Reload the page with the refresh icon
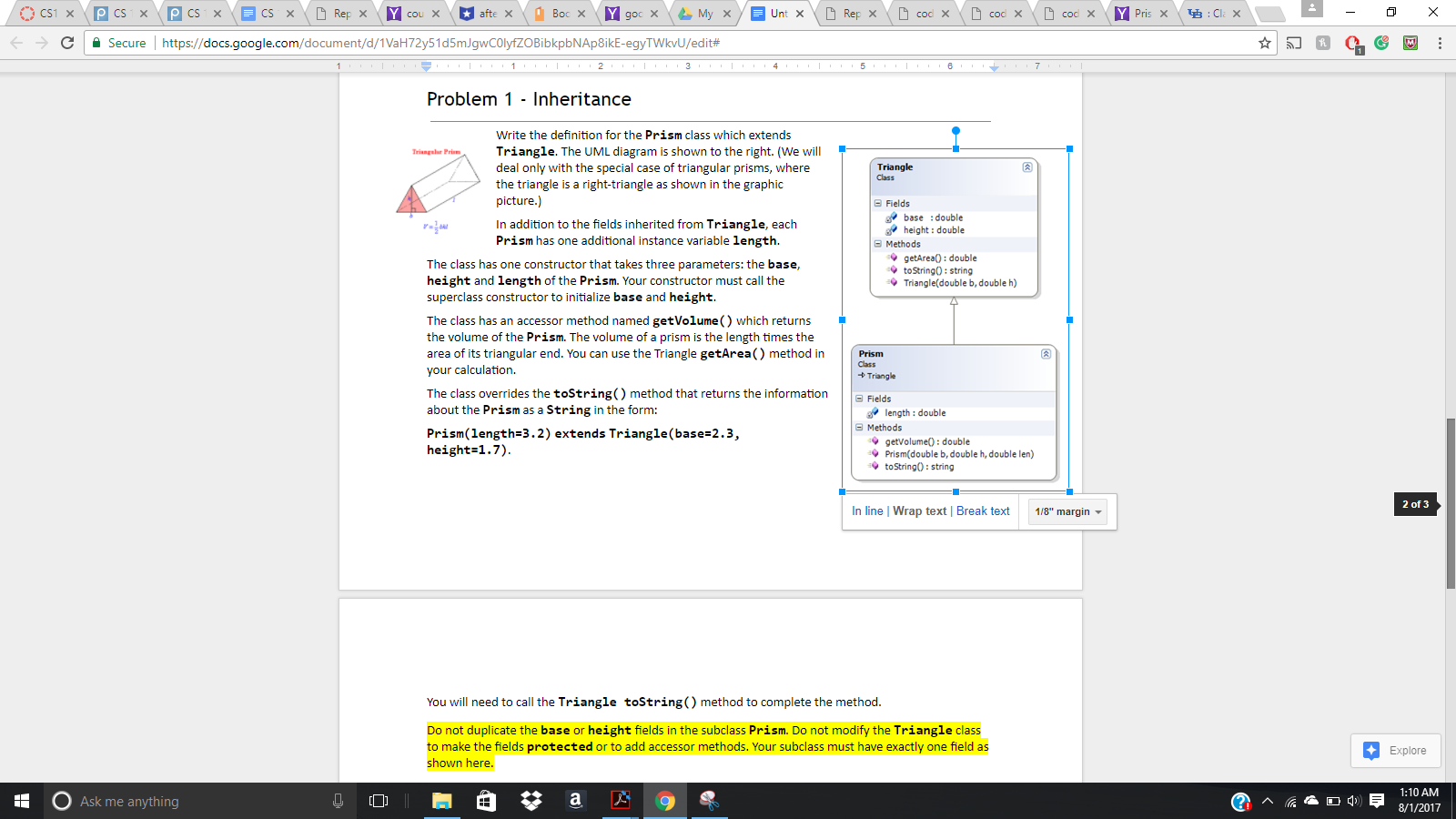The image size is (1456, 819). pyautogui.click(x=67, y=43)
